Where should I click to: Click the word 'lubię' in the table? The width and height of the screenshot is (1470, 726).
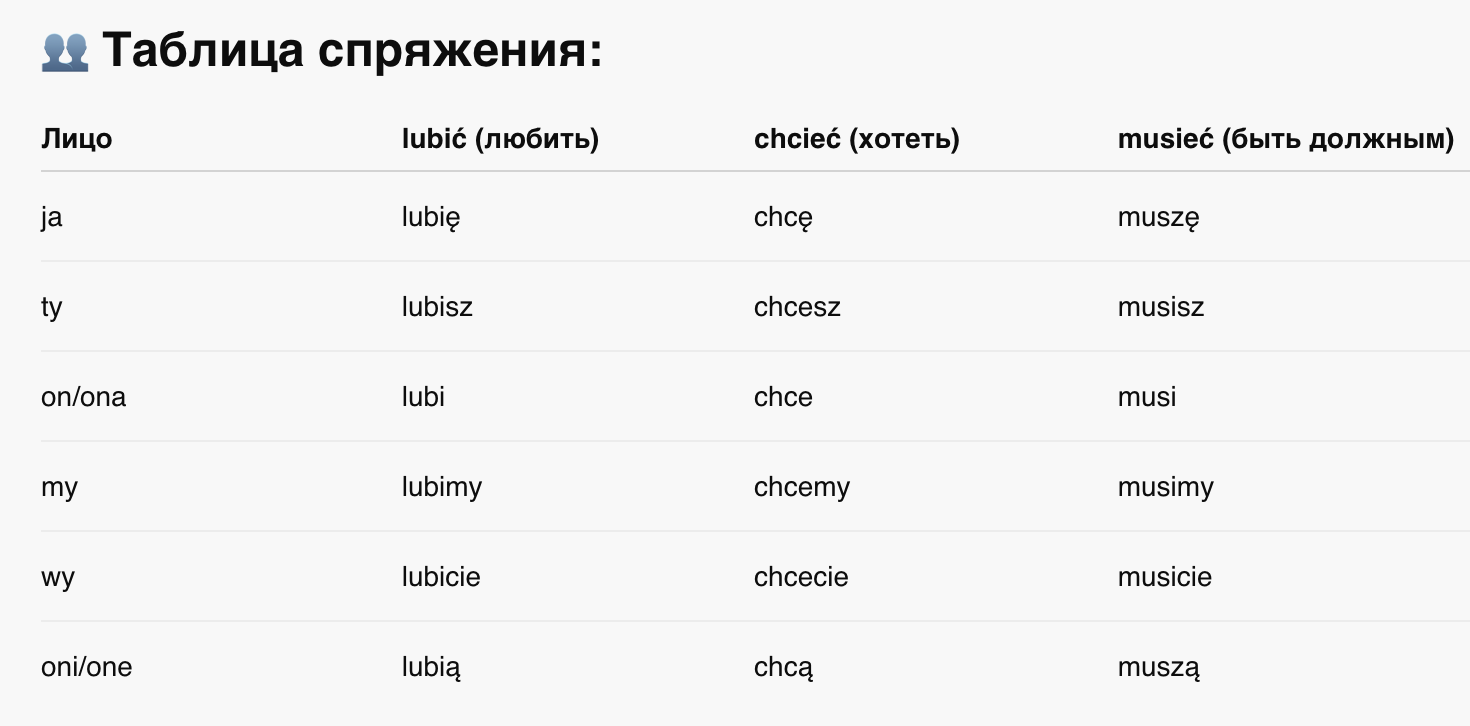431,217
